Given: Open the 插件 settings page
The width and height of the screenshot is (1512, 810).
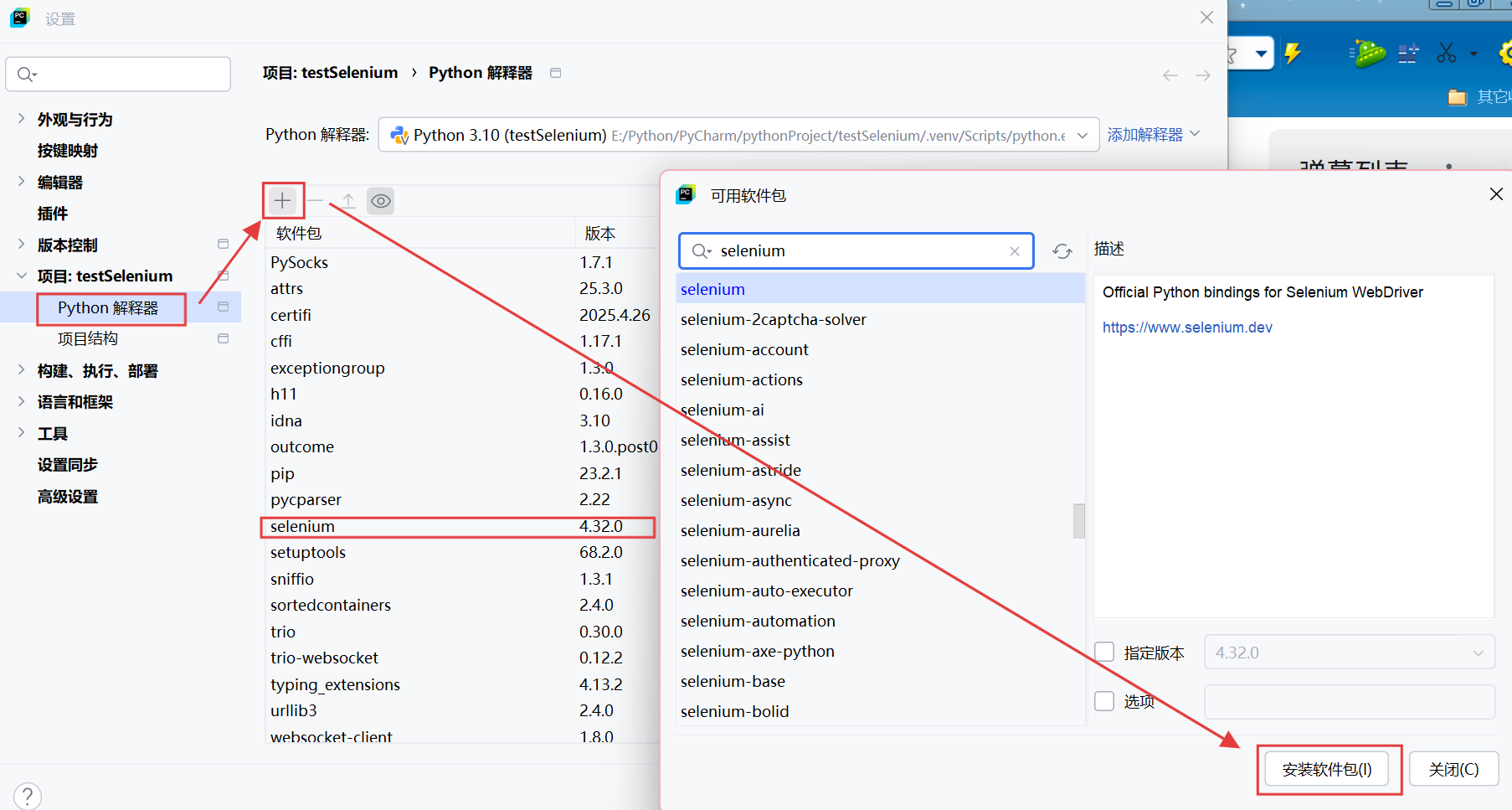Looking at the screenshot, I should coord(53,214).
